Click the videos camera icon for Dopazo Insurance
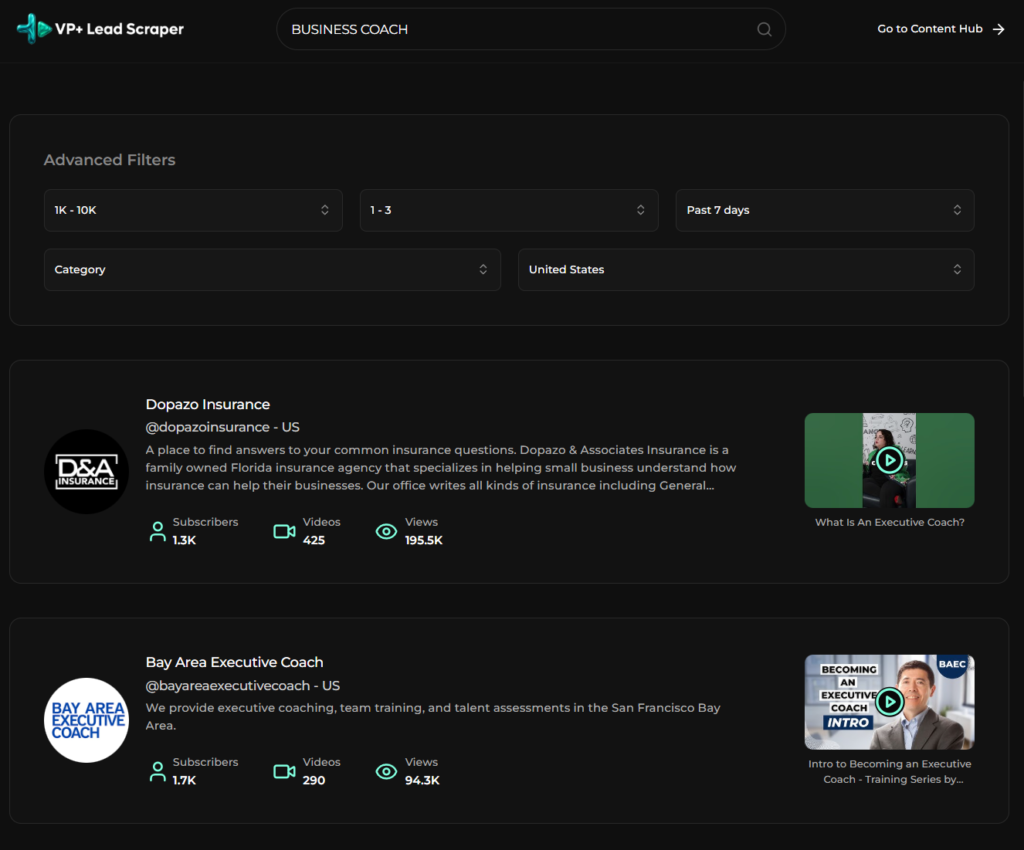 [x=284, y=531]
